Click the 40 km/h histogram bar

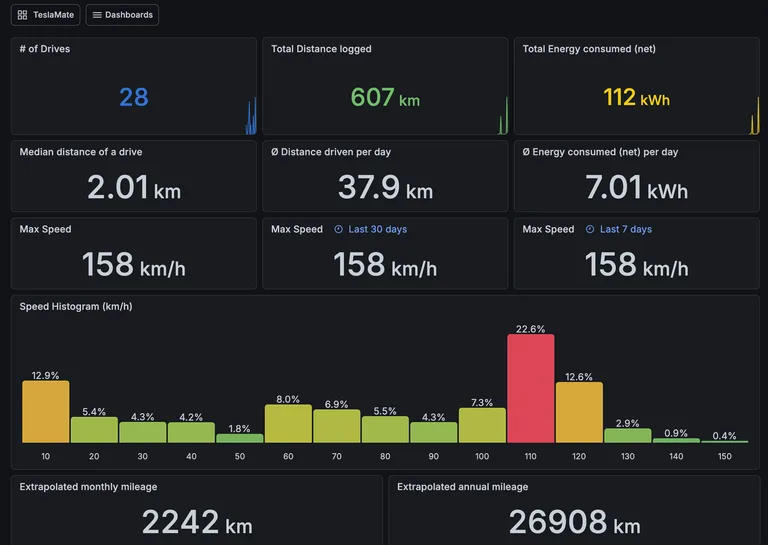[191, 433]
